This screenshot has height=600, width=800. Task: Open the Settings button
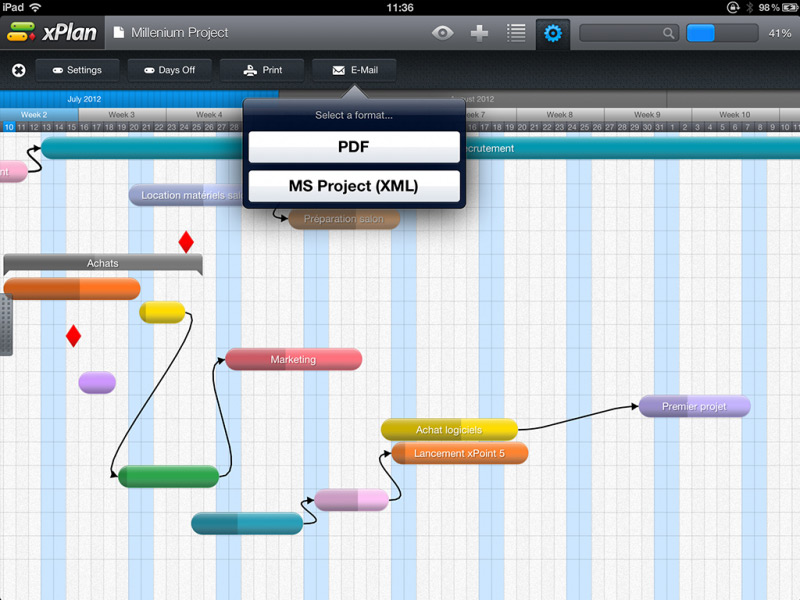tap(77, 70)
